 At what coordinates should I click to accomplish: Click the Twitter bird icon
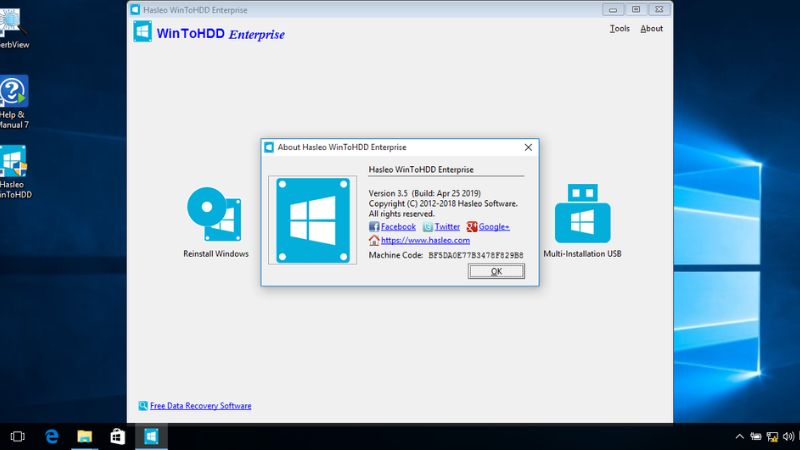tap(428, 227)
